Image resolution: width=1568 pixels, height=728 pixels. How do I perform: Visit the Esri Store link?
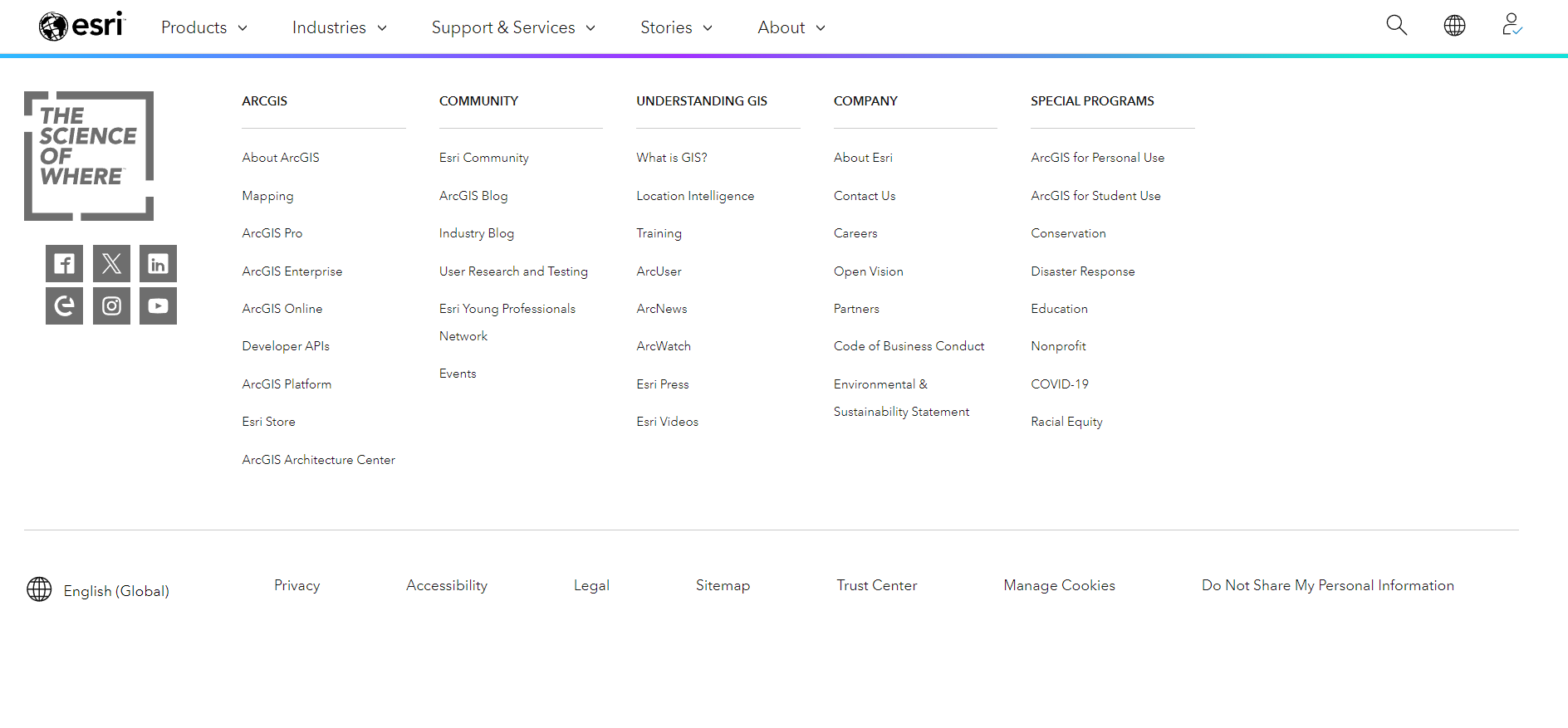pyautogui.click(x=269, y=422)
